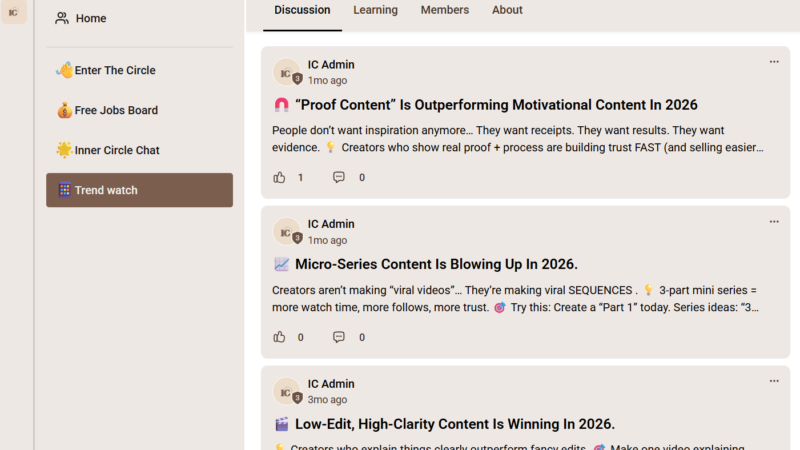Switch to the Discussion tab
The image size is (800, 450).
pos(302,10)
